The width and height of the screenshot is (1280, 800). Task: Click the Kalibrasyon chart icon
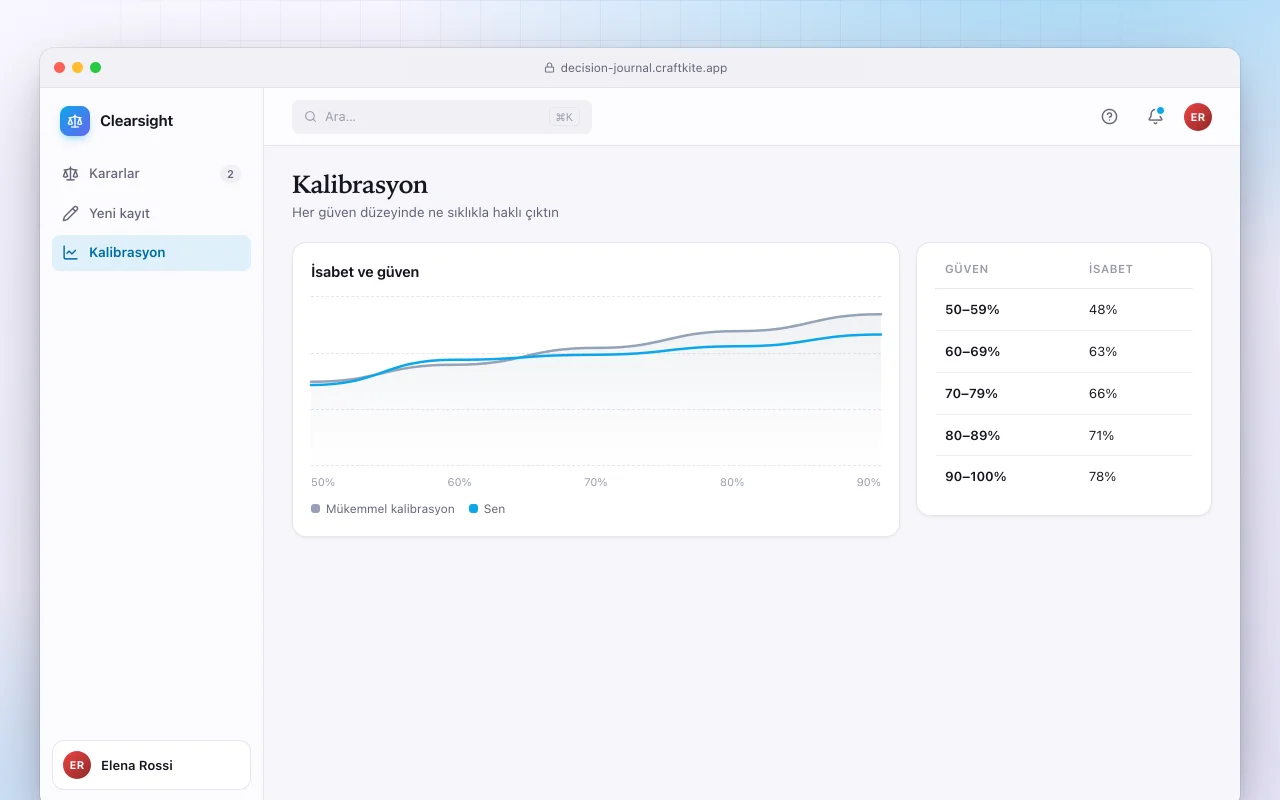point(70,253)
